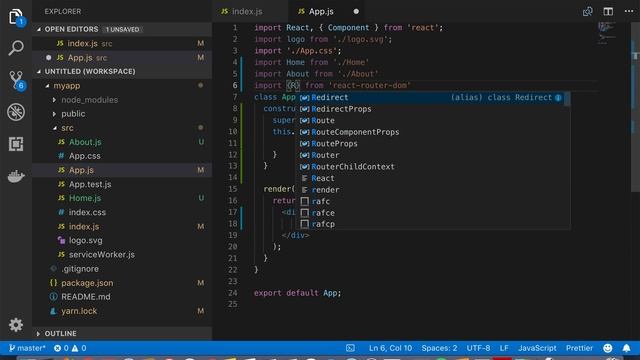Viewport: 640px width, 360px height.
Task: Open Home.js file
Action: pos(122,198)
